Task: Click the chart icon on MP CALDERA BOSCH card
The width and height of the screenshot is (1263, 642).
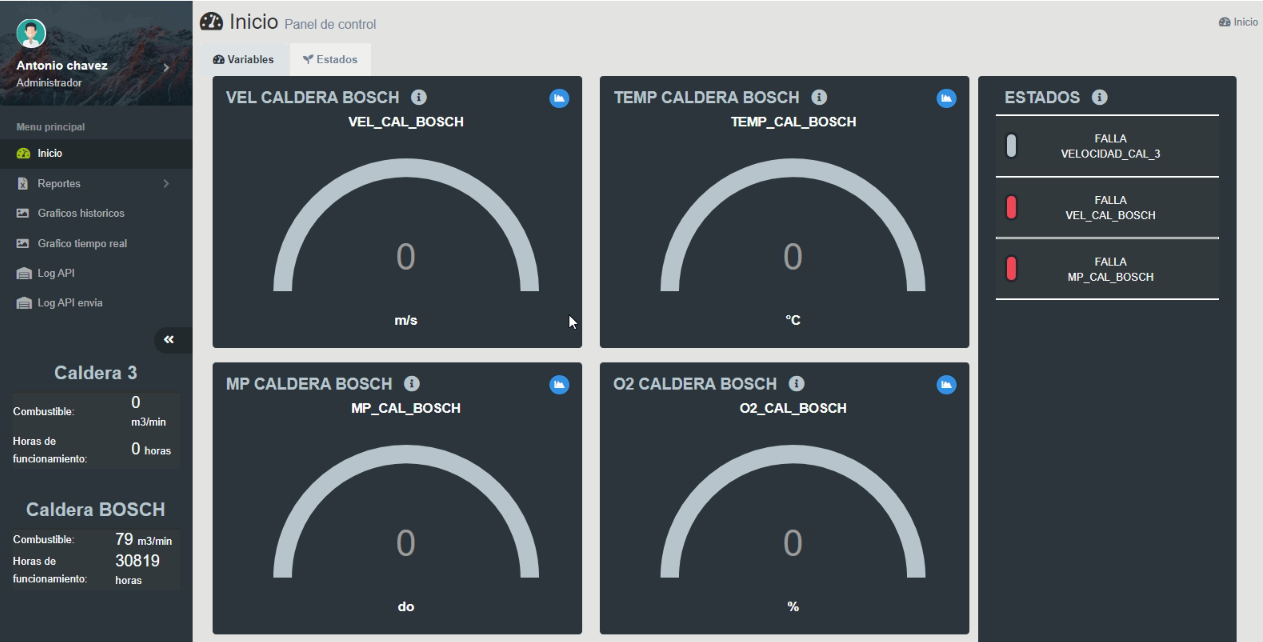Action: [559, 384]
